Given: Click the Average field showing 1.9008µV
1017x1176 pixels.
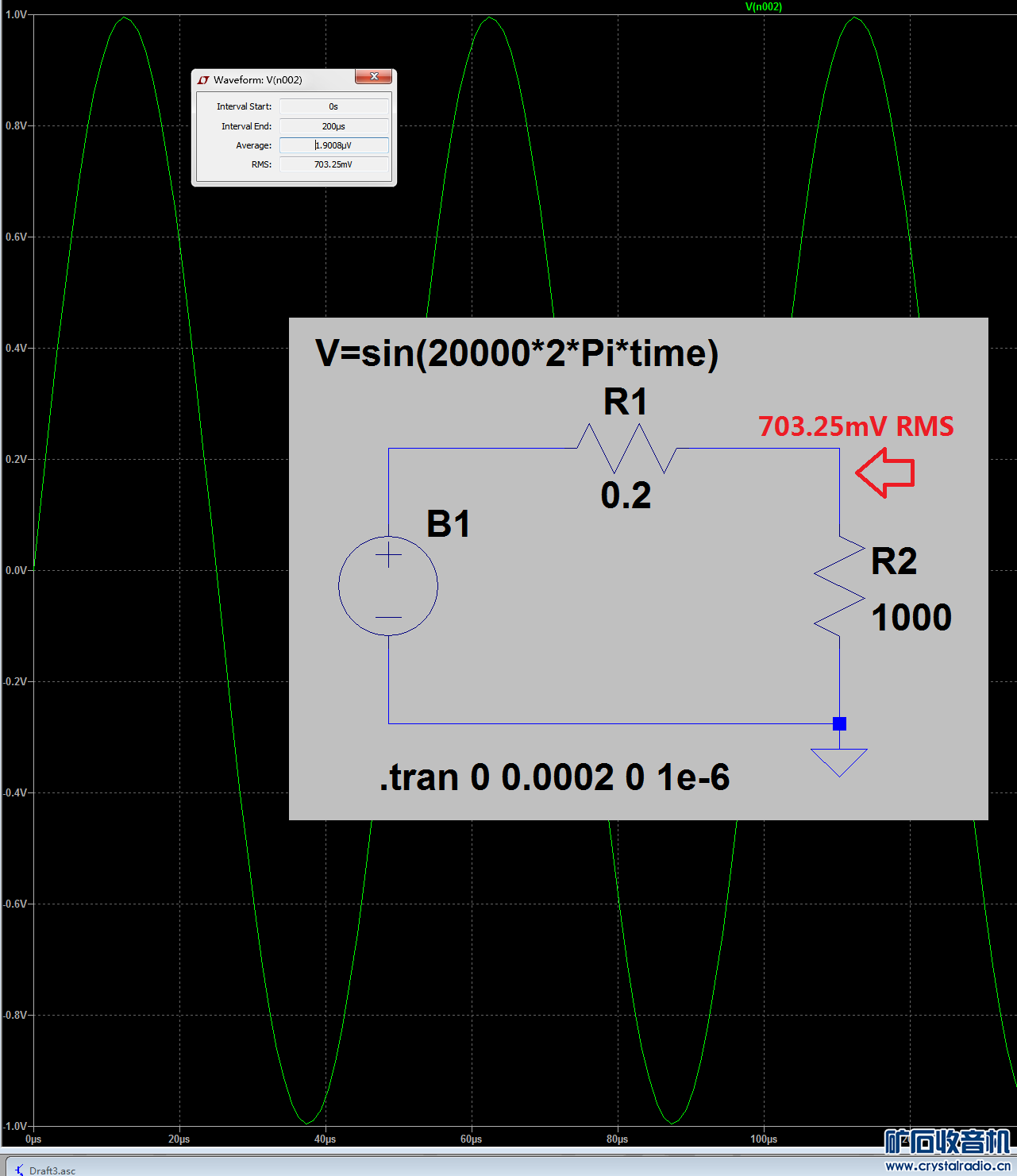Looking at the screenshot, I should coord(333,145).
